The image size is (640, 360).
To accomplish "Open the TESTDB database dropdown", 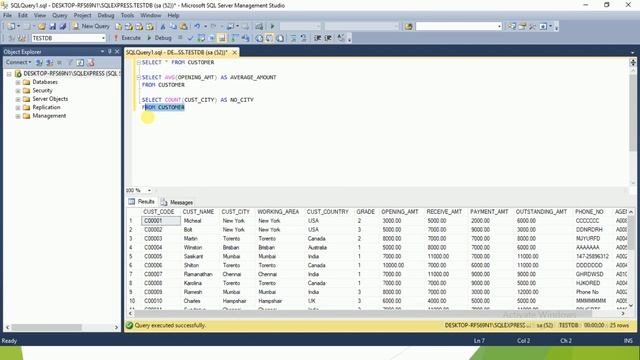I will pyautogui.click(x=103, y=38).
